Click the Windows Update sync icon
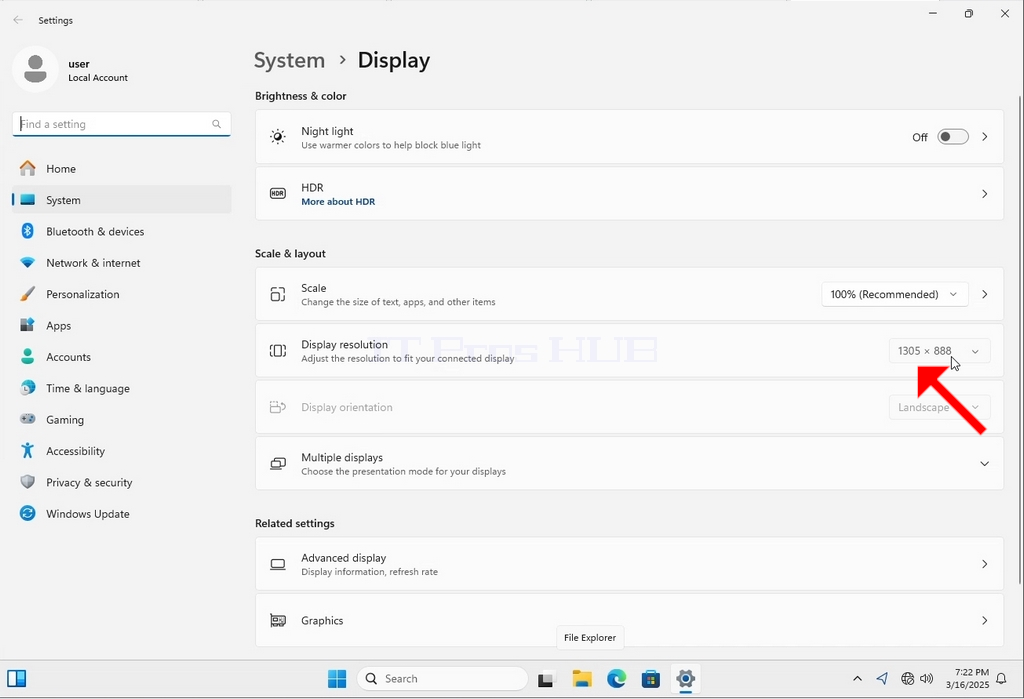Viewport: 1024px width, 699px height. (x=27, y=513)
